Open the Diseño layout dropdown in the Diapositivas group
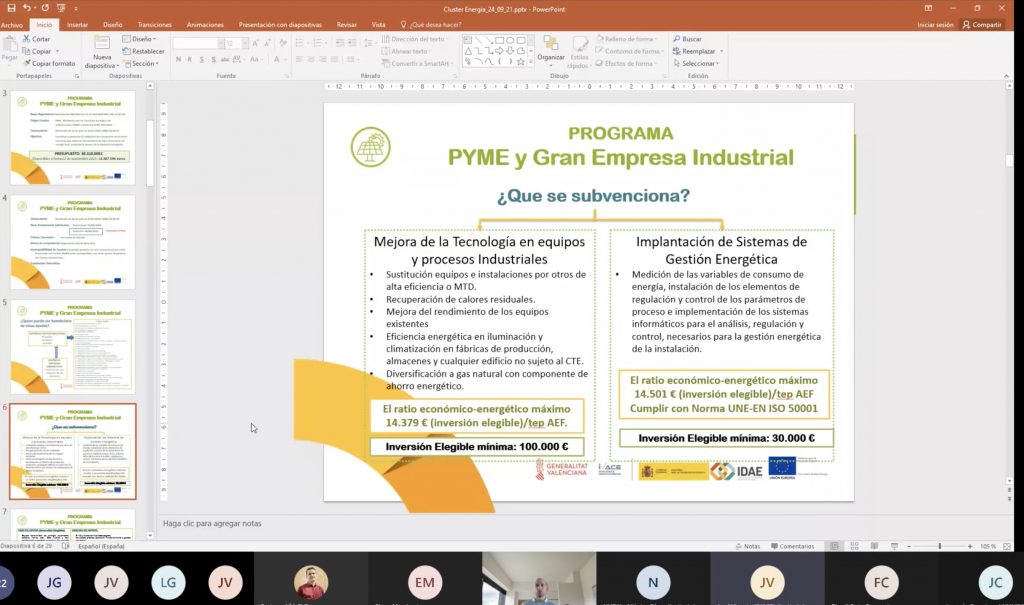The height and width of the screenshot is (605, 1024). tap(140, 39)
